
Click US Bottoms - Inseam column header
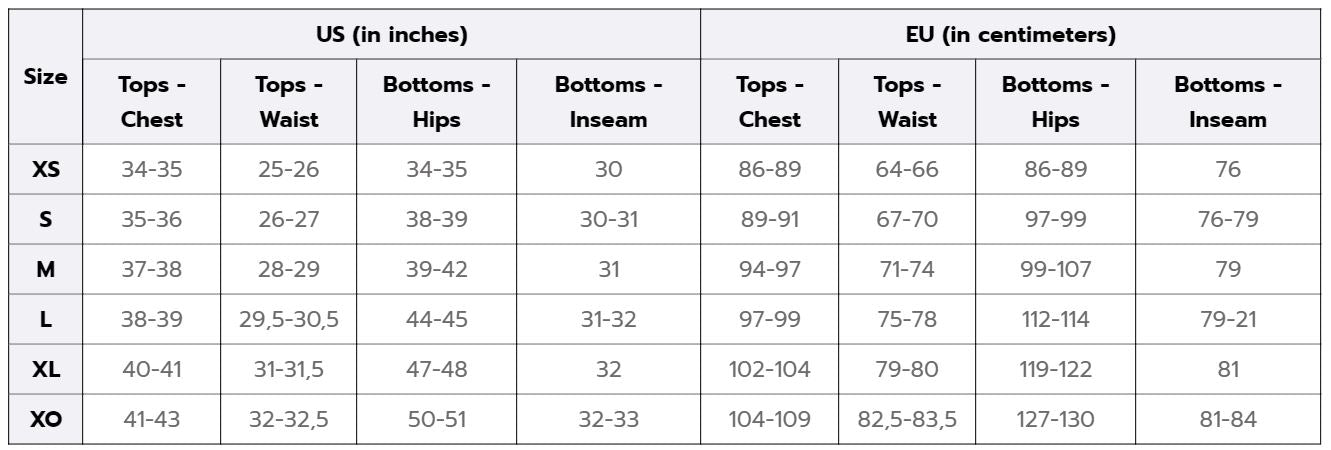(609, 103)
